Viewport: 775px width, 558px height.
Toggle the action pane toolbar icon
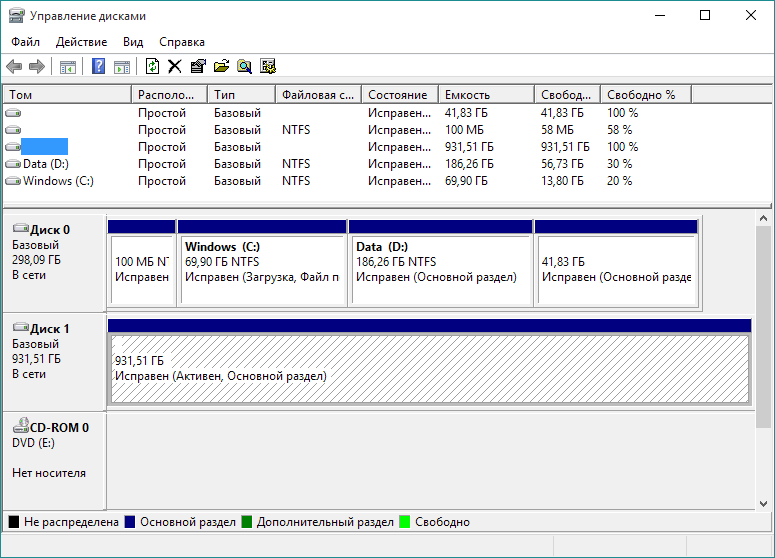pyautogui.click(x=122, y=67)
